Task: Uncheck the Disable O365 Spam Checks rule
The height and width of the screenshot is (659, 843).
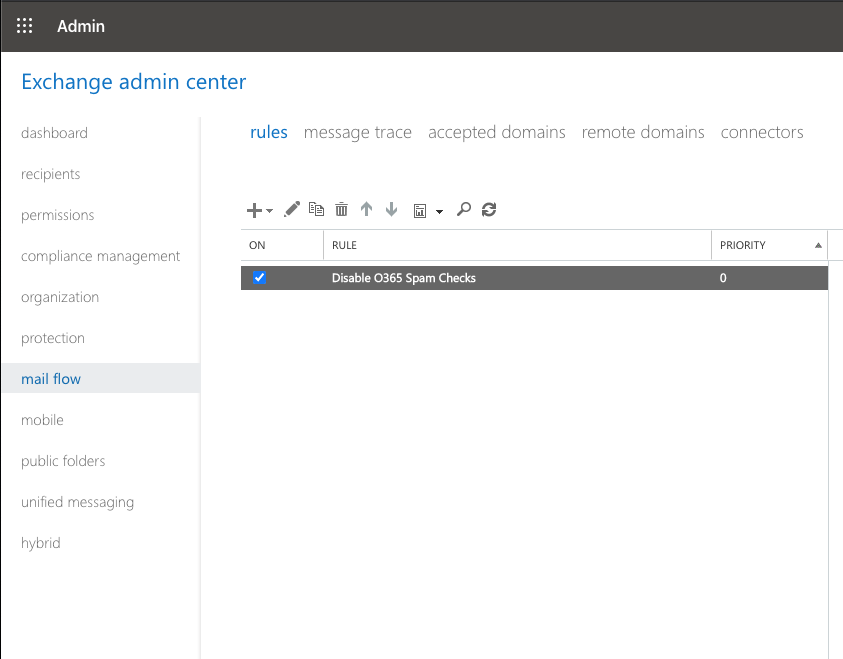Action: (259, 277)
